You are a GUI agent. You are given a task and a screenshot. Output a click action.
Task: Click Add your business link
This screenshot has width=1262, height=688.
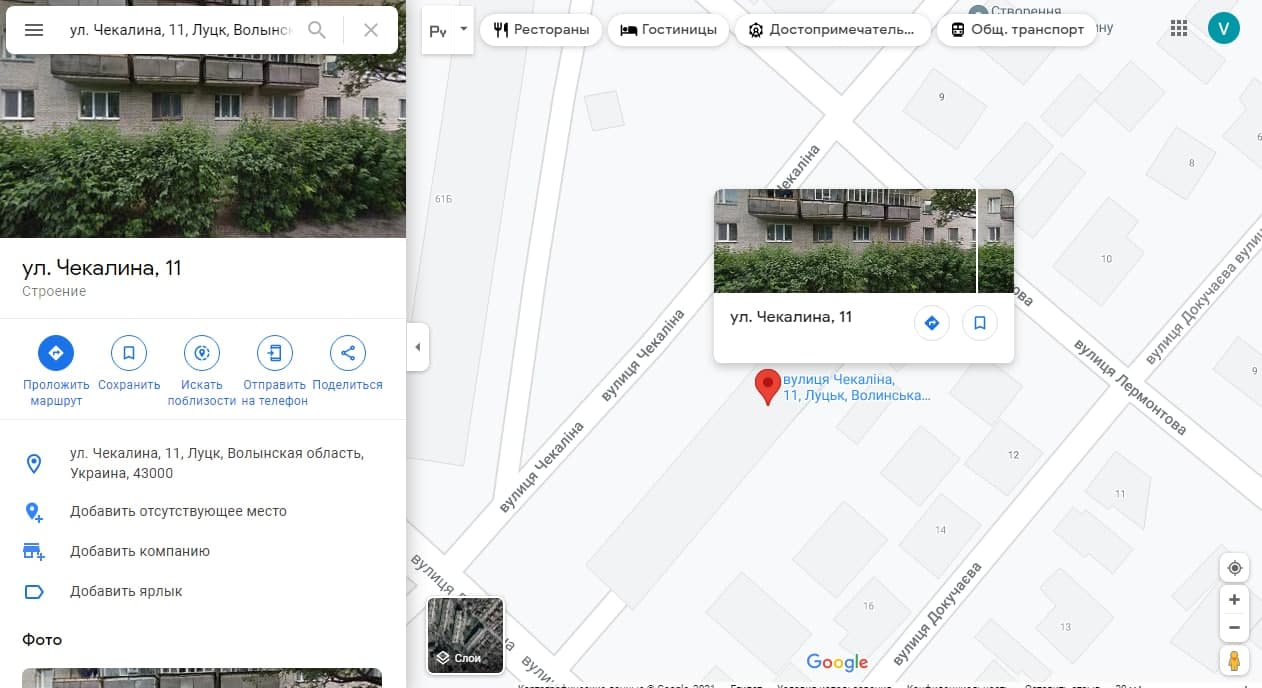(x=140, y=551)
